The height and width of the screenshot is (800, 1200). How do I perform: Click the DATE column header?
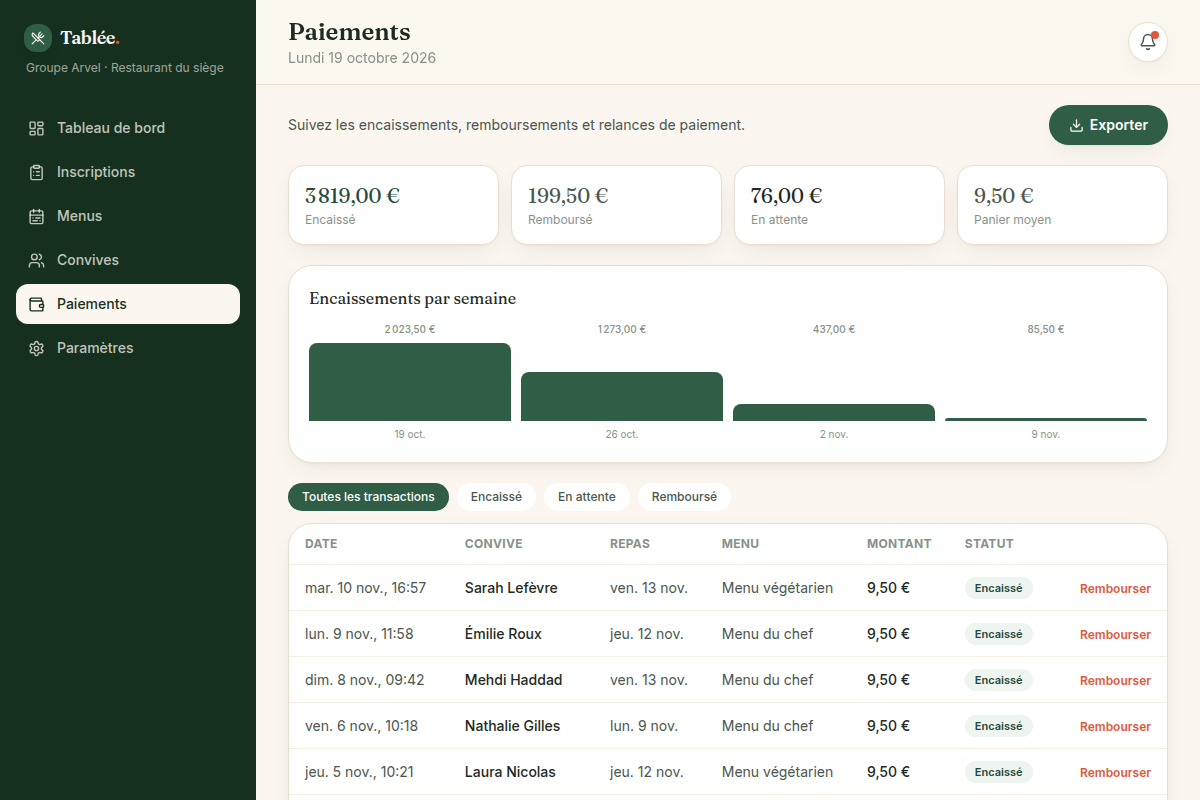[321, 544]
